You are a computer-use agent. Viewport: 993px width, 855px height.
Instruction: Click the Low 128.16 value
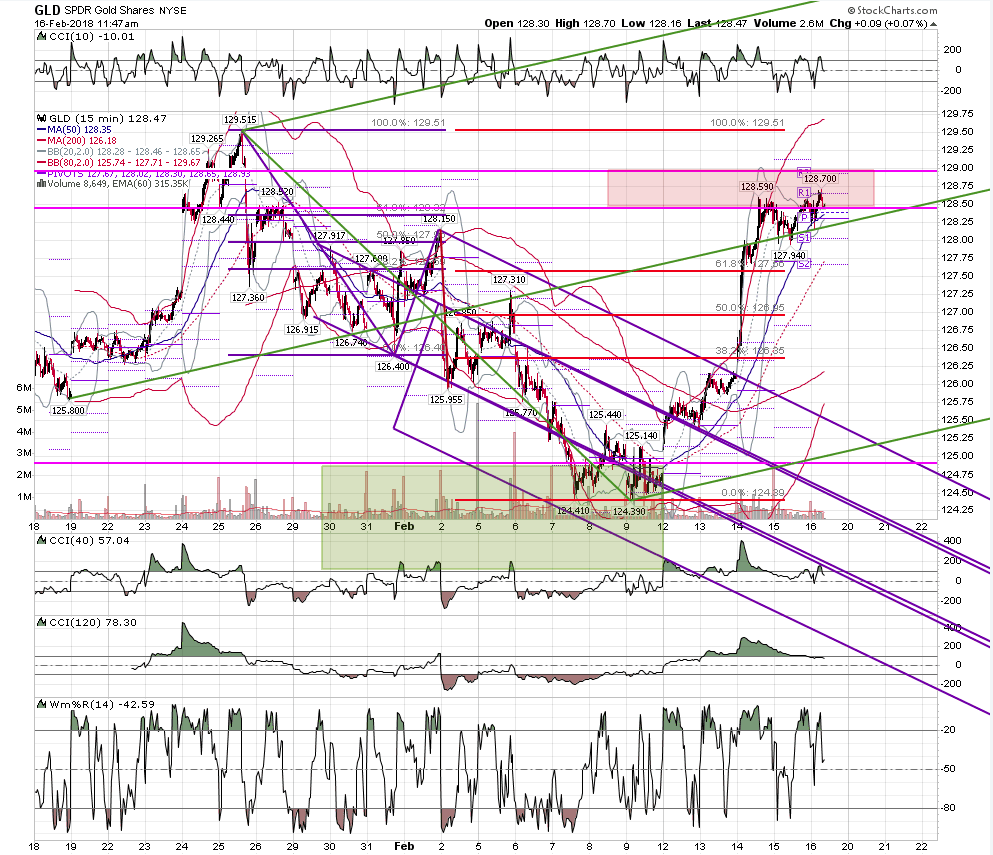(x=651, y=23)
